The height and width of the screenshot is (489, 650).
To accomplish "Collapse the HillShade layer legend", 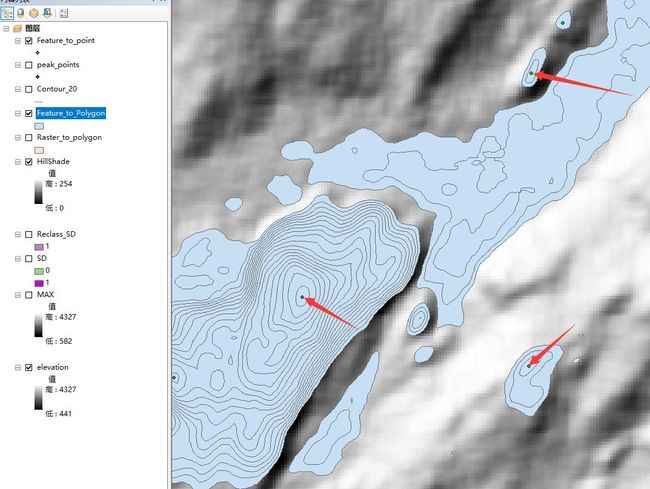I will [18, 162].
